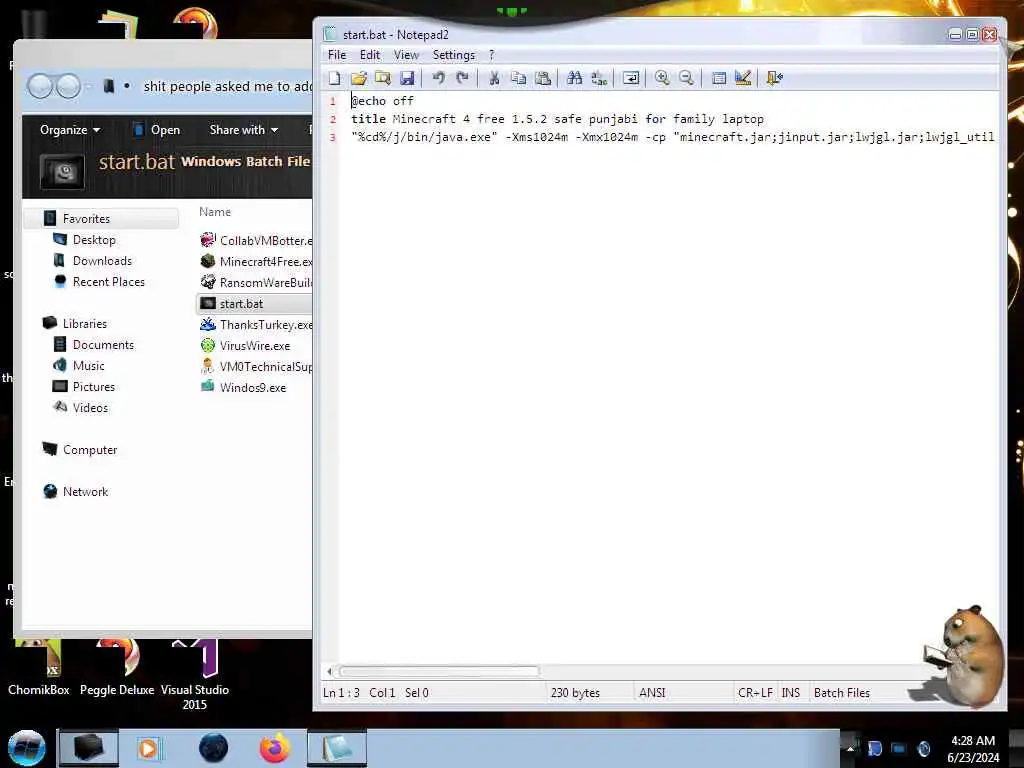Copy selection using the toolbar copy icon

coord(519,78)
